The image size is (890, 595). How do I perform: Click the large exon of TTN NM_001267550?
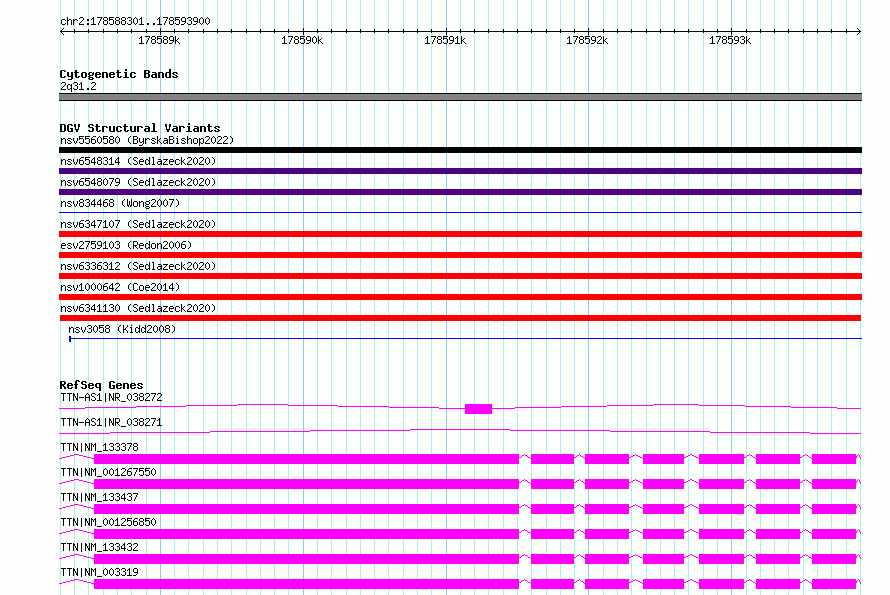pyautogui.click(x=307, y=484)
